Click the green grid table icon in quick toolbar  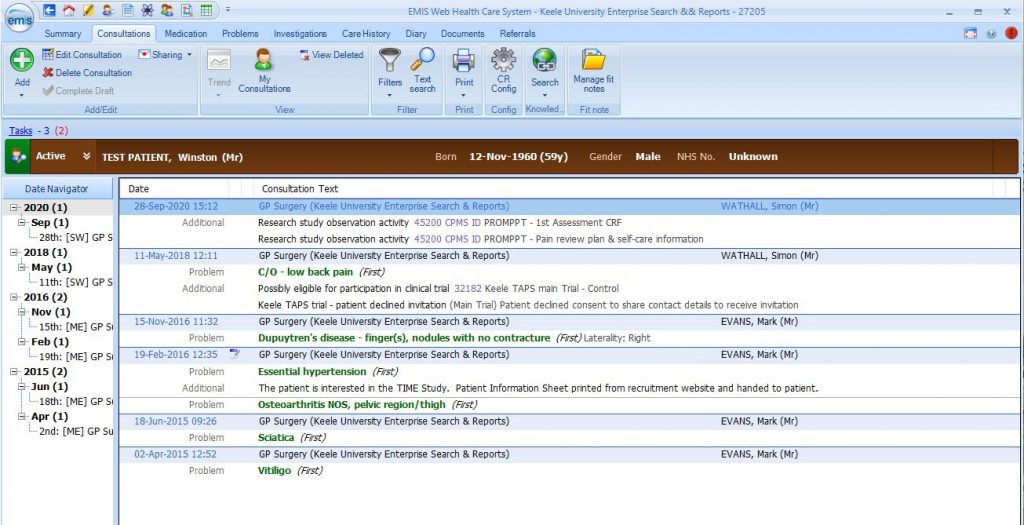(x=206, y=10)
